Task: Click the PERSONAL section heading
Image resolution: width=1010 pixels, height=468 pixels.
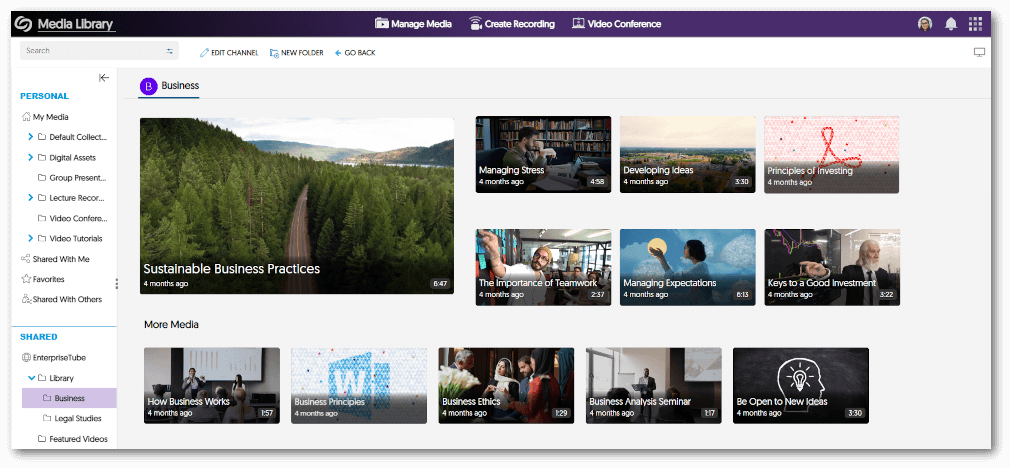Action: click(x=44, y=96)
